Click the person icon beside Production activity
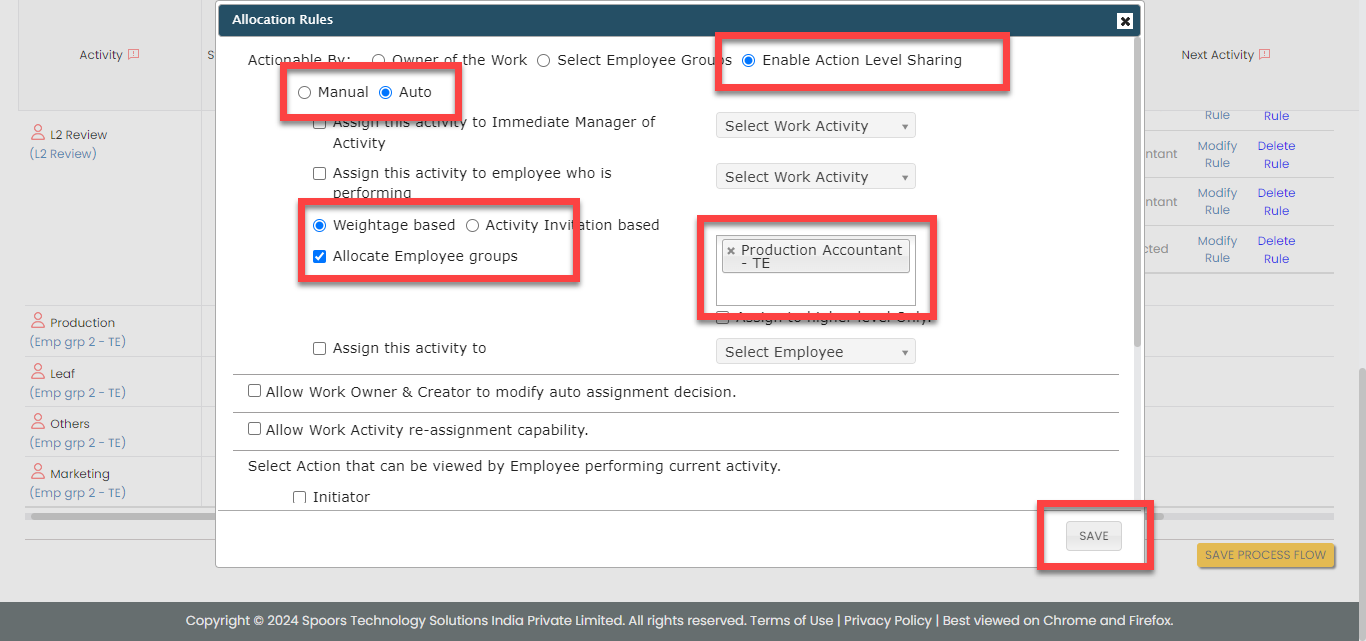1366x641 pixels. (x=38, y=321)
